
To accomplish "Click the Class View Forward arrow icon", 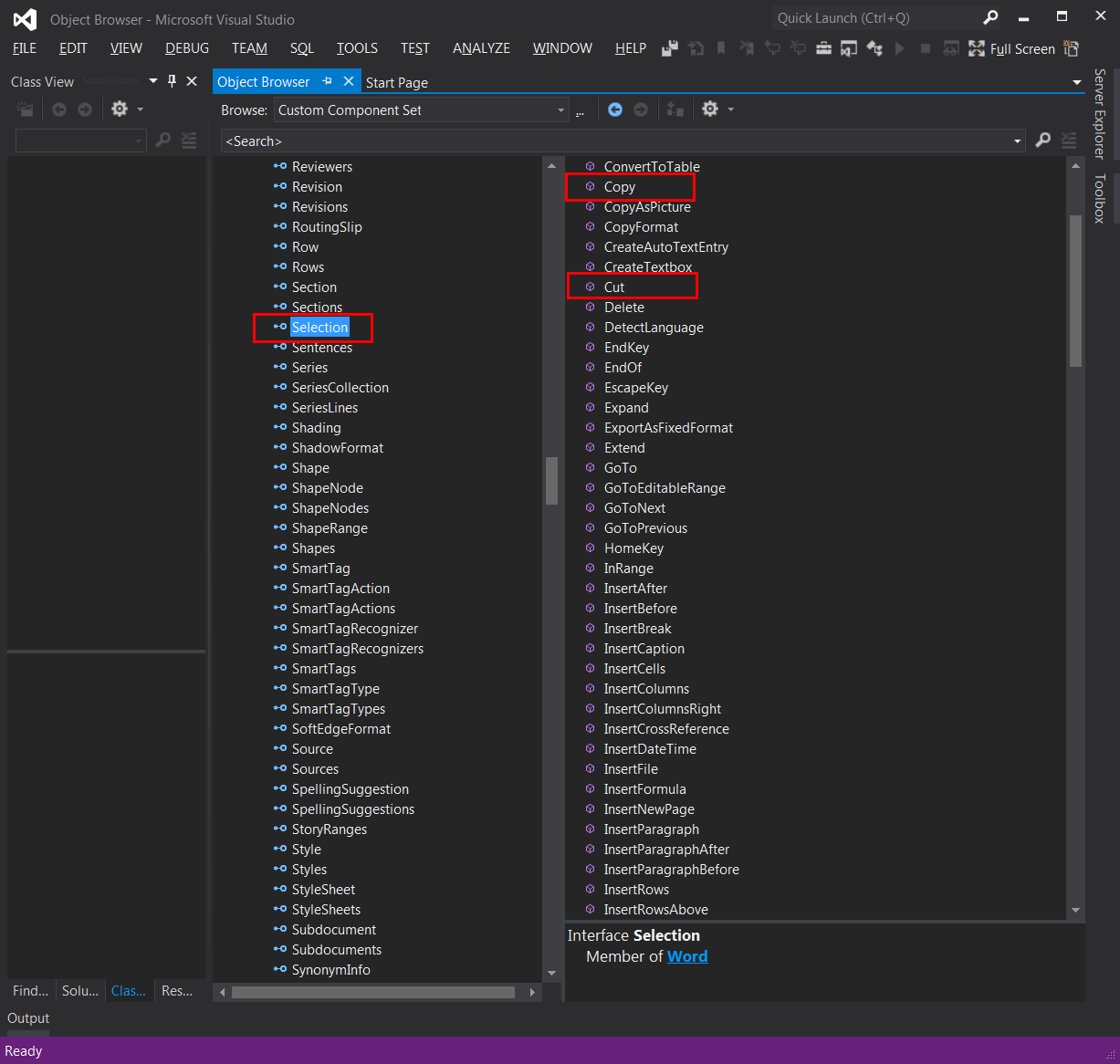I will pos(85,110).
